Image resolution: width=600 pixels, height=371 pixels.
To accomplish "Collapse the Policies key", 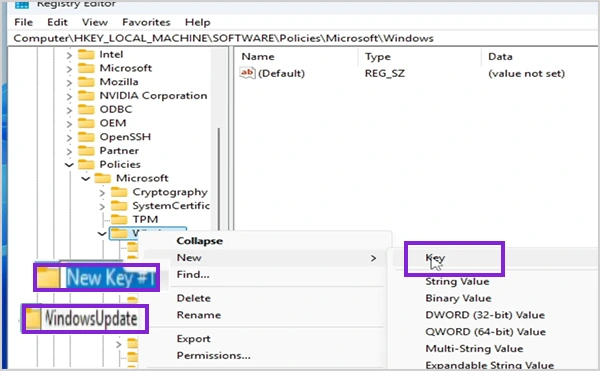I will [x=69, y=165].
